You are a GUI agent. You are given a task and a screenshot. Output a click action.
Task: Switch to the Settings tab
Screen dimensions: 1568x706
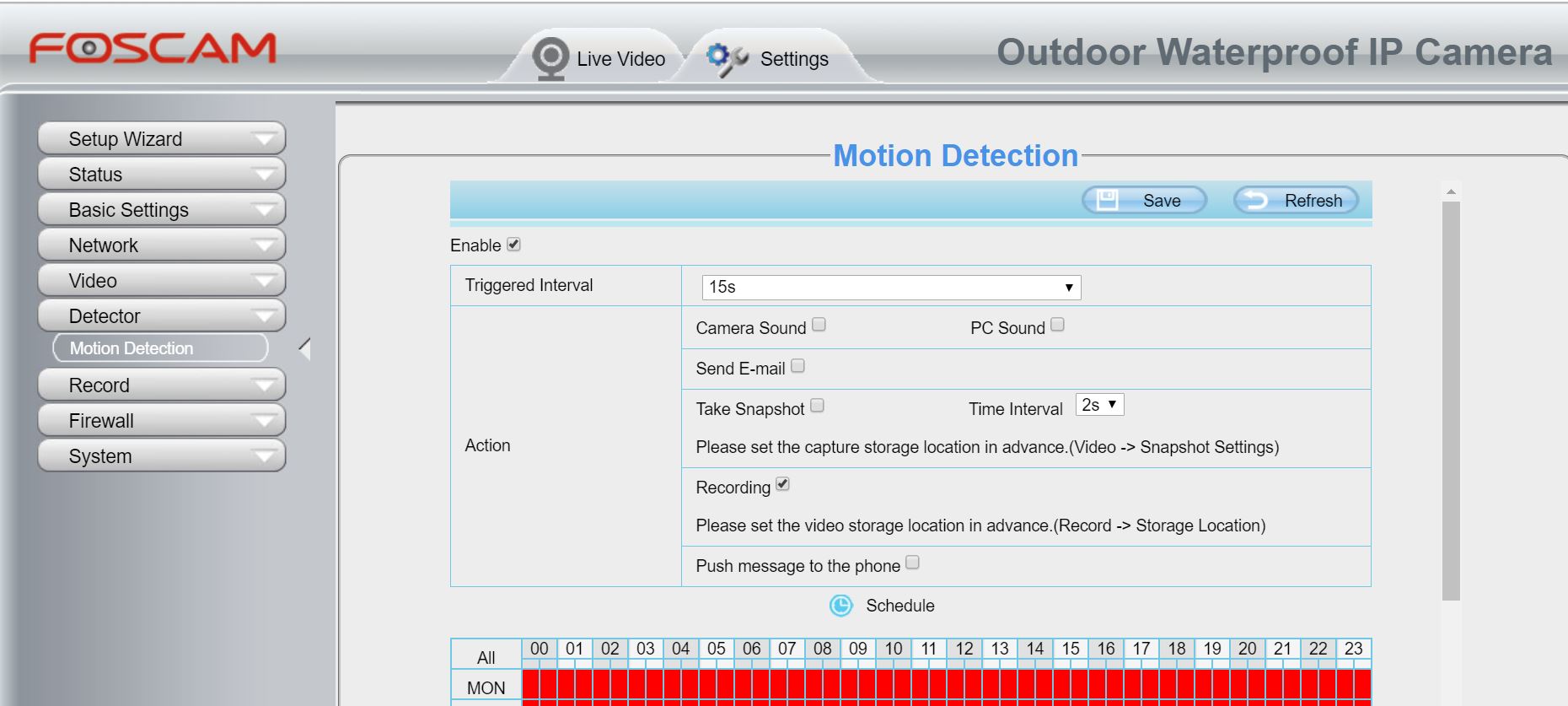tap(777, 57)
